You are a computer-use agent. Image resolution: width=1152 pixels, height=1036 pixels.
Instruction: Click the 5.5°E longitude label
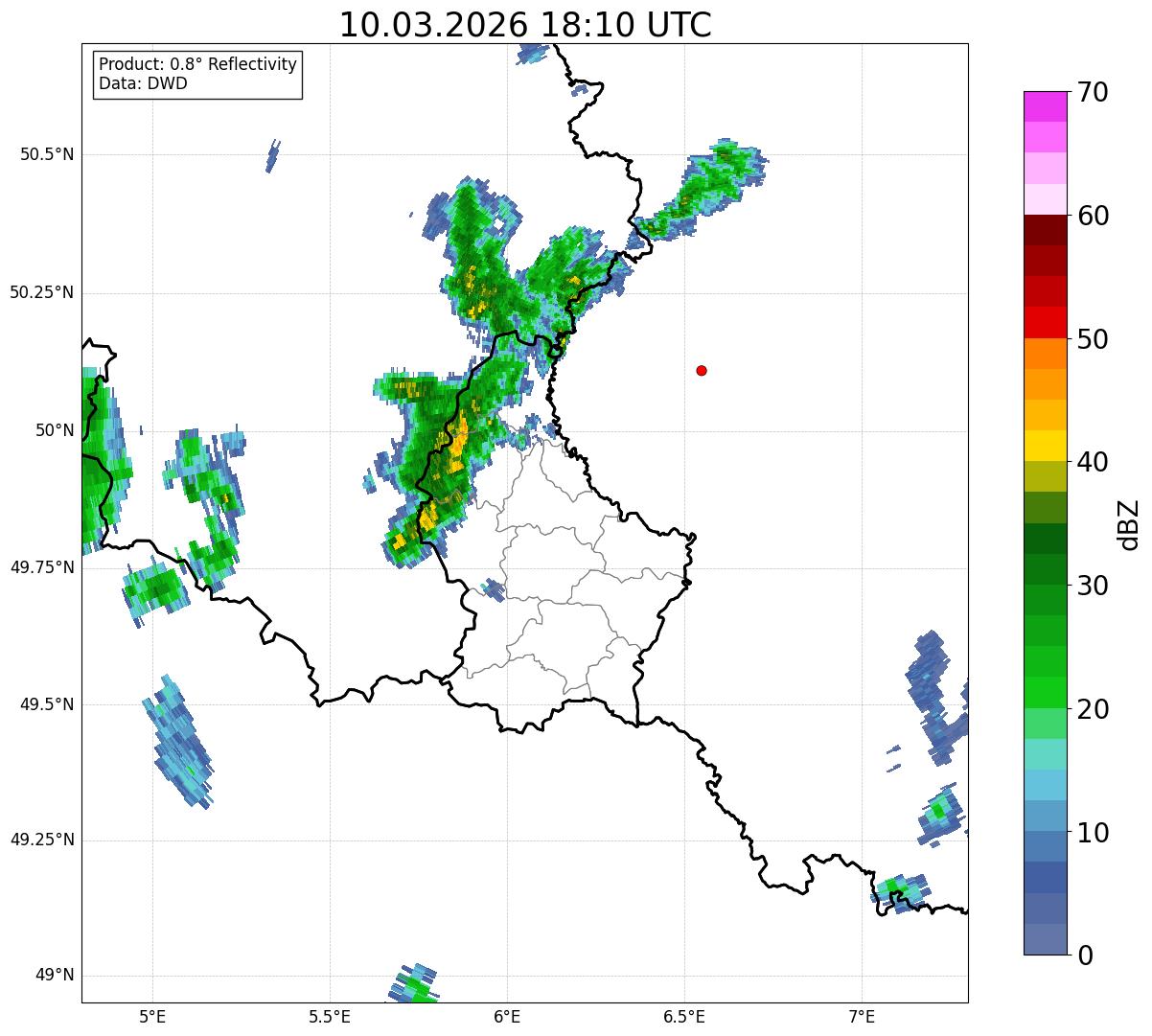[330, 1017]
